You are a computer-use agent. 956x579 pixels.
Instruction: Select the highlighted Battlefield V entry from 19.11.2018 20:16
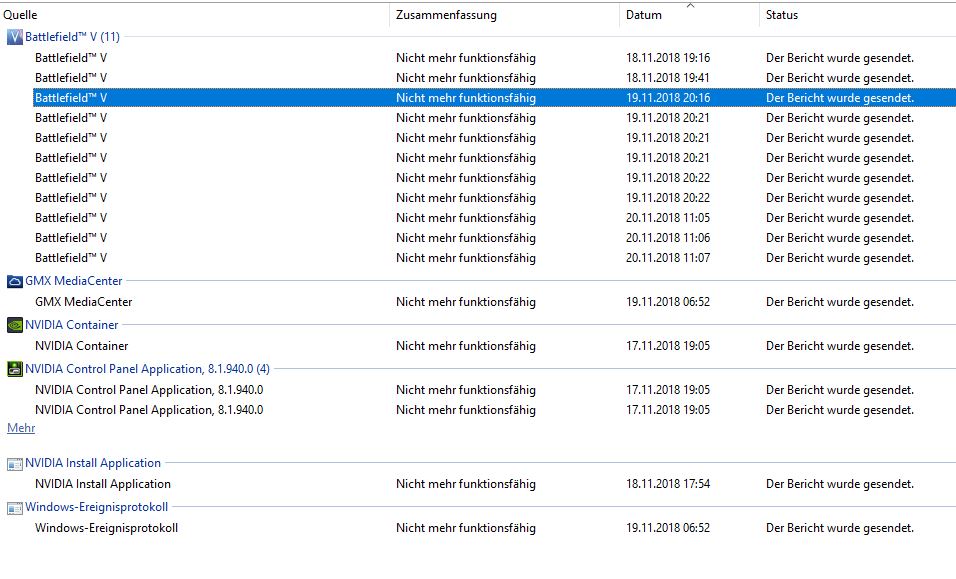coord(494,98)
